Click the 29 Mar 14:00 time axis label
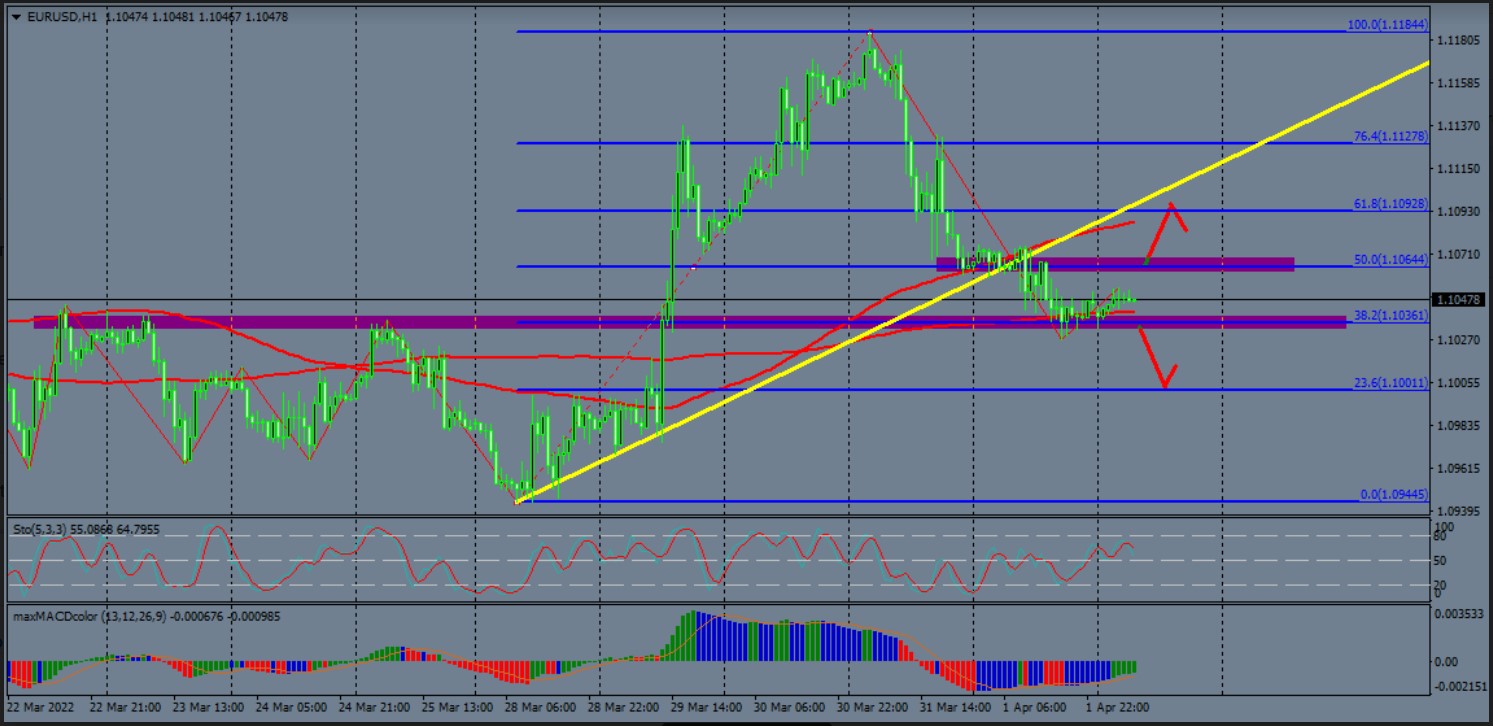The width and height of the screenshot is (1493, 726). [706, 707]
